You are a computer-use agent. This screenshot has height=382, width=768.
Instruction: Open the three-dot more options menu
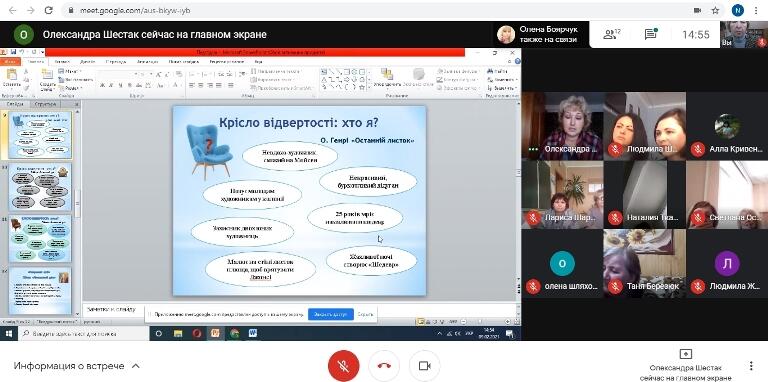click(x=751, y=366)
